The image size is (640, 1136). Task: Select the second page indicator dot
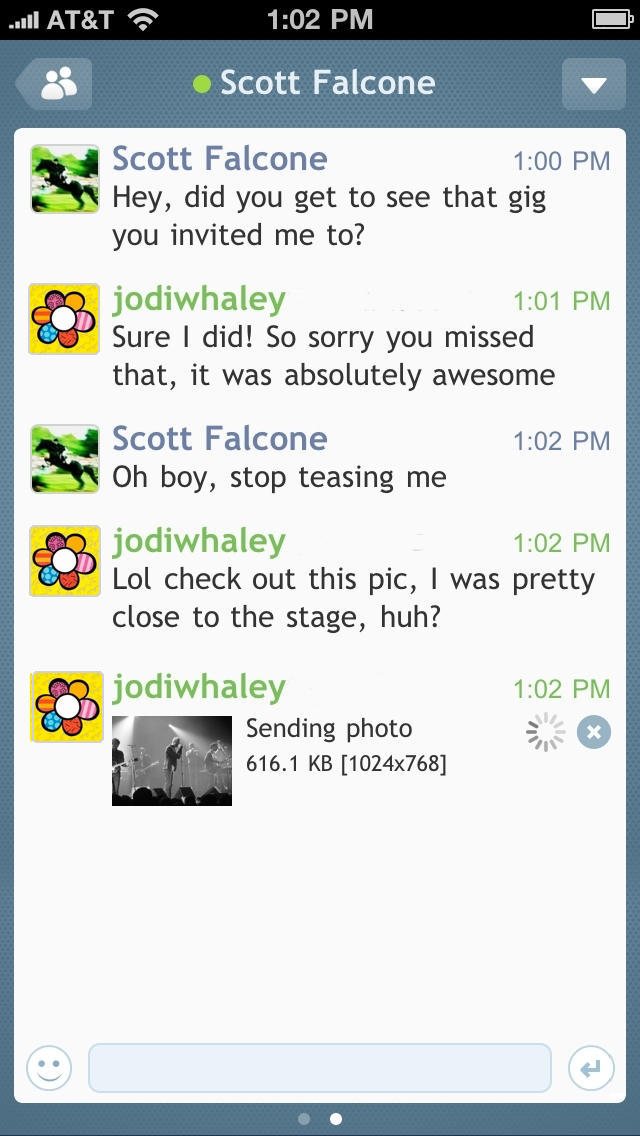(336, 1119)
